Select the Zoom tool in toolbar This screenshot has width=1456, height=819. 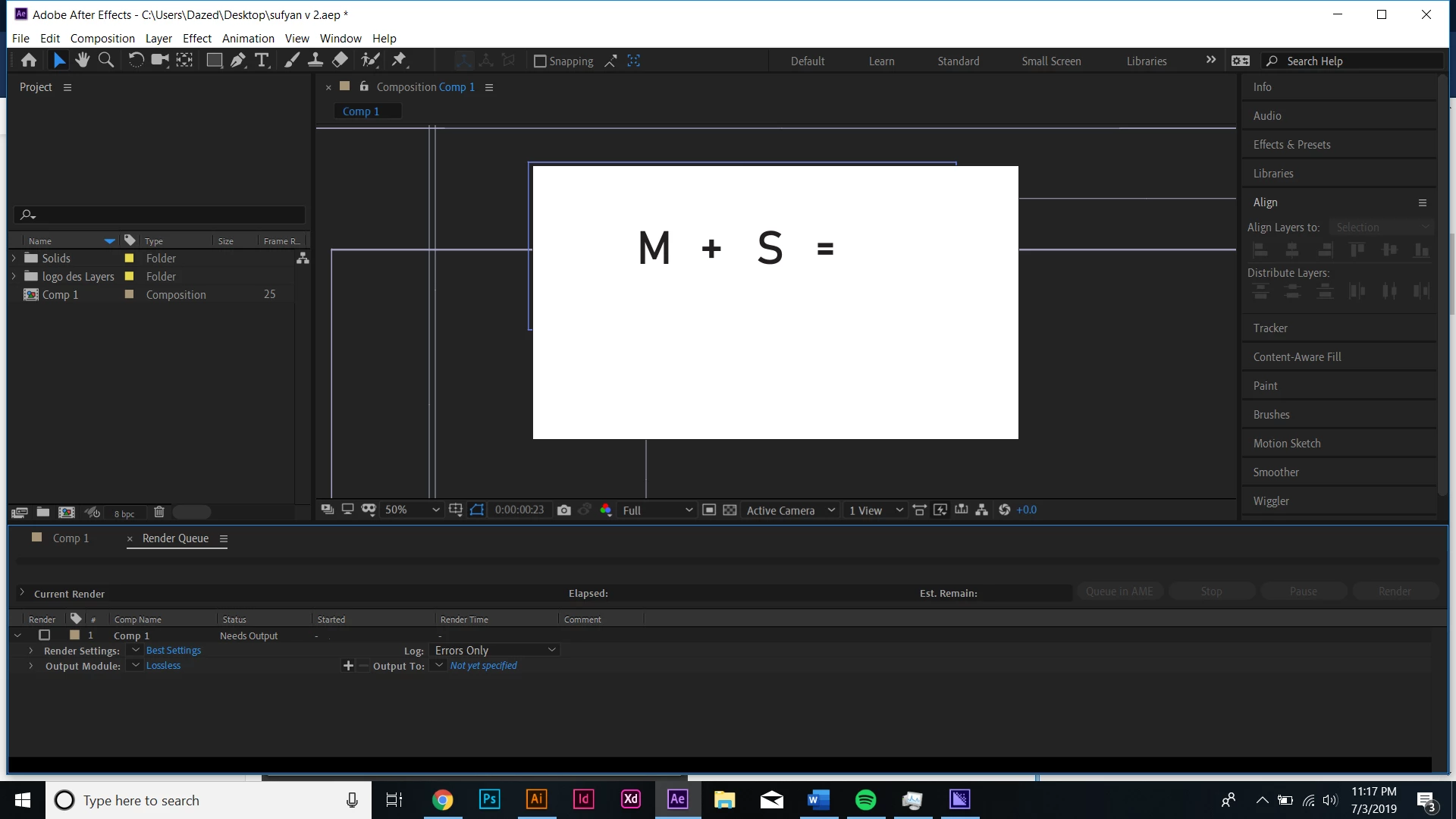point(106,61)
